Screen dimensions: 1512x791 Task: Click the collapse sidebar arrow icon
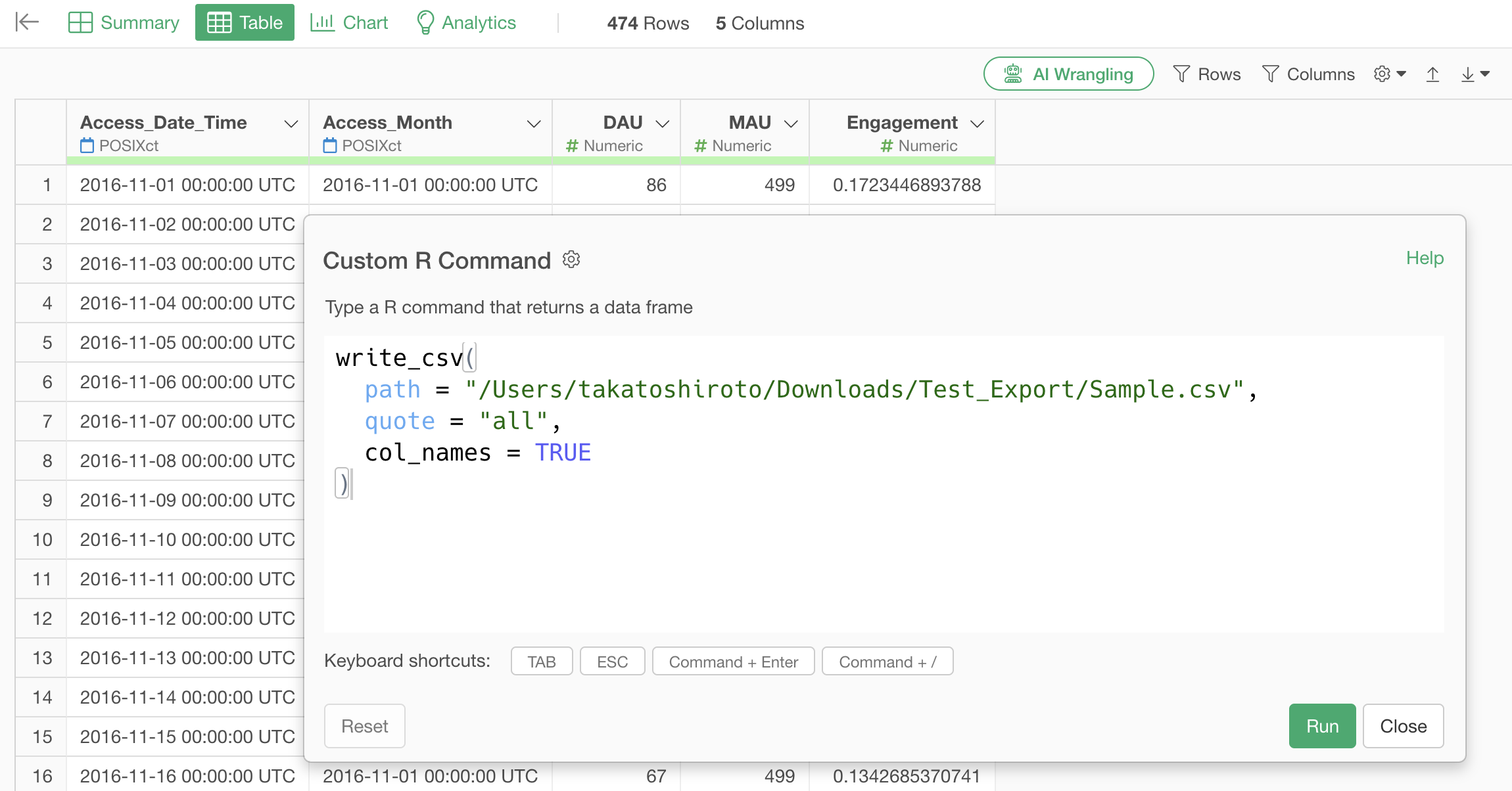click(x=27, y=22)
